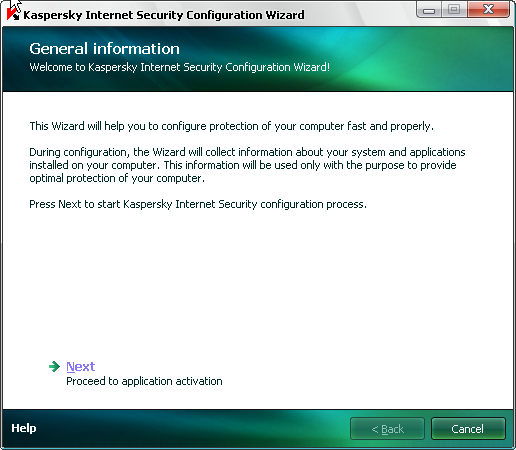This screenshot has height=450, width=516.
Task: Click the Kaspersky logo icon in title bar
Action: [13, 14]
